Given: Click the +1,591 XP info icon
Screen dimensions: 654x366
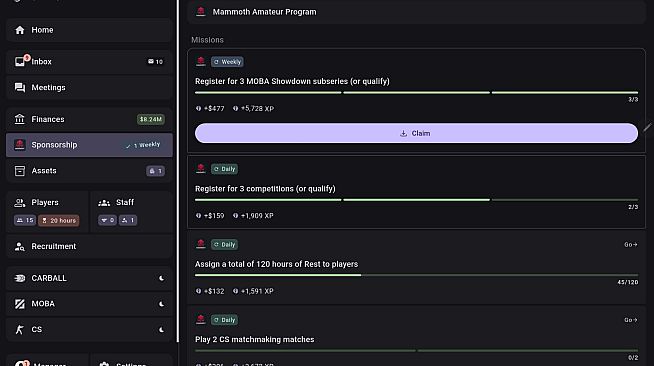Looking at the screenshot, I should (x=236, y=291).
